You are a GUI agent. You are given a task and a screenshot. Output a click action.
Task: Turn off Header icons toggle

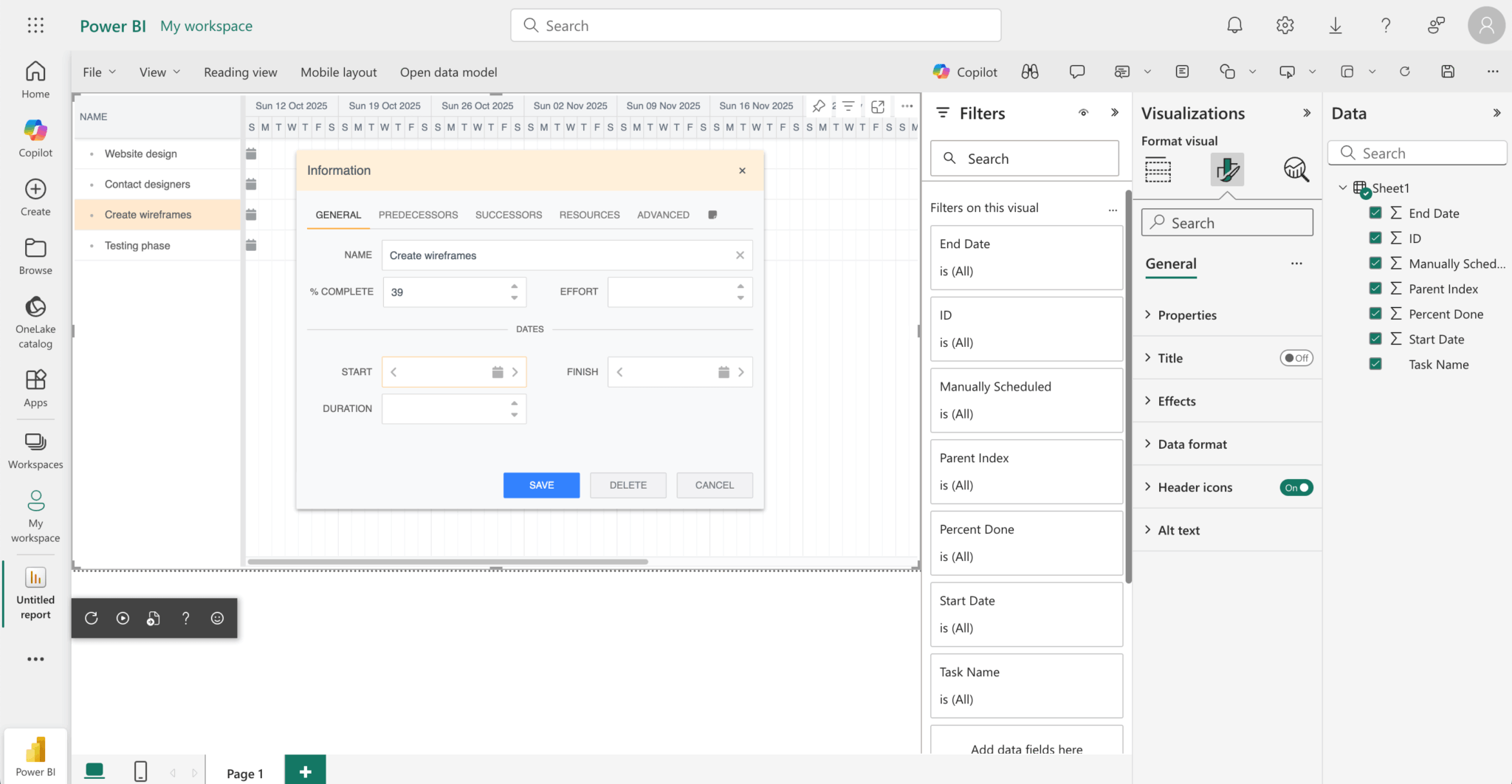point(1296,487)
